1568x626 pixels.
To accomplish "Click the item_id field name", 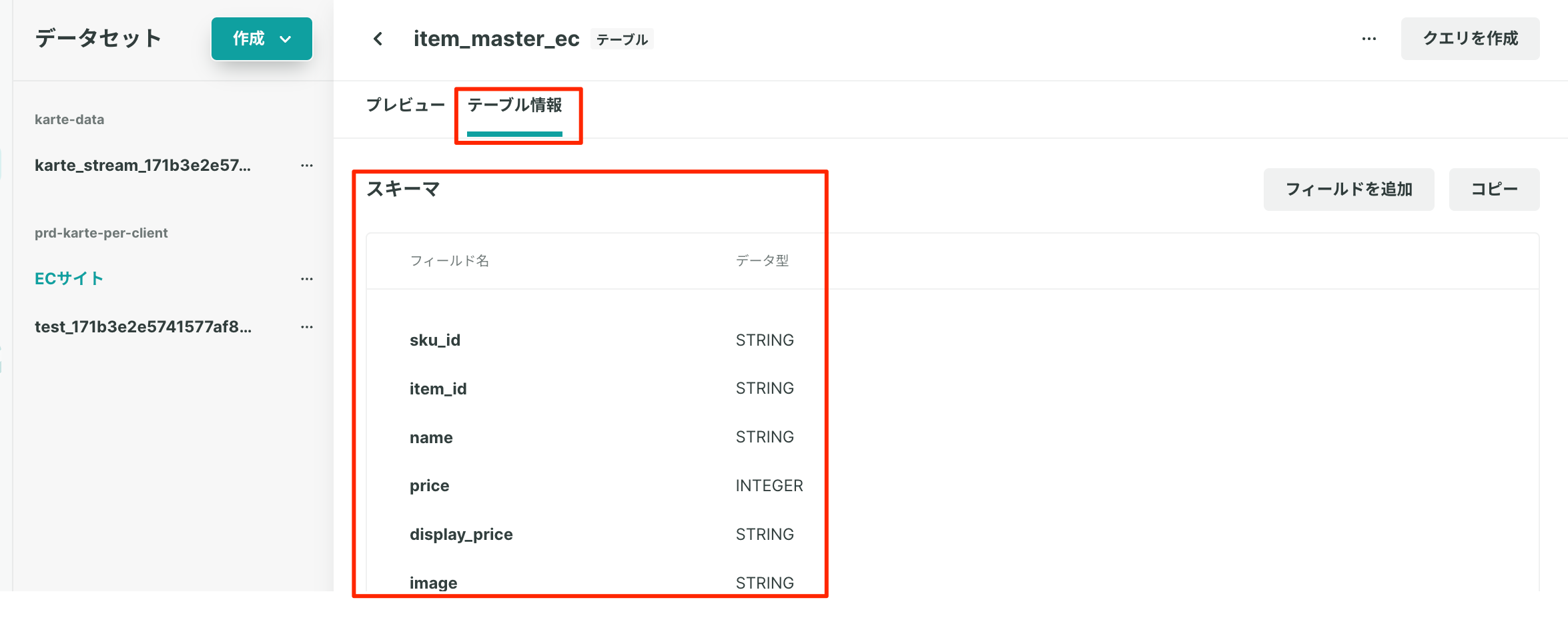I will click(438, 389).
